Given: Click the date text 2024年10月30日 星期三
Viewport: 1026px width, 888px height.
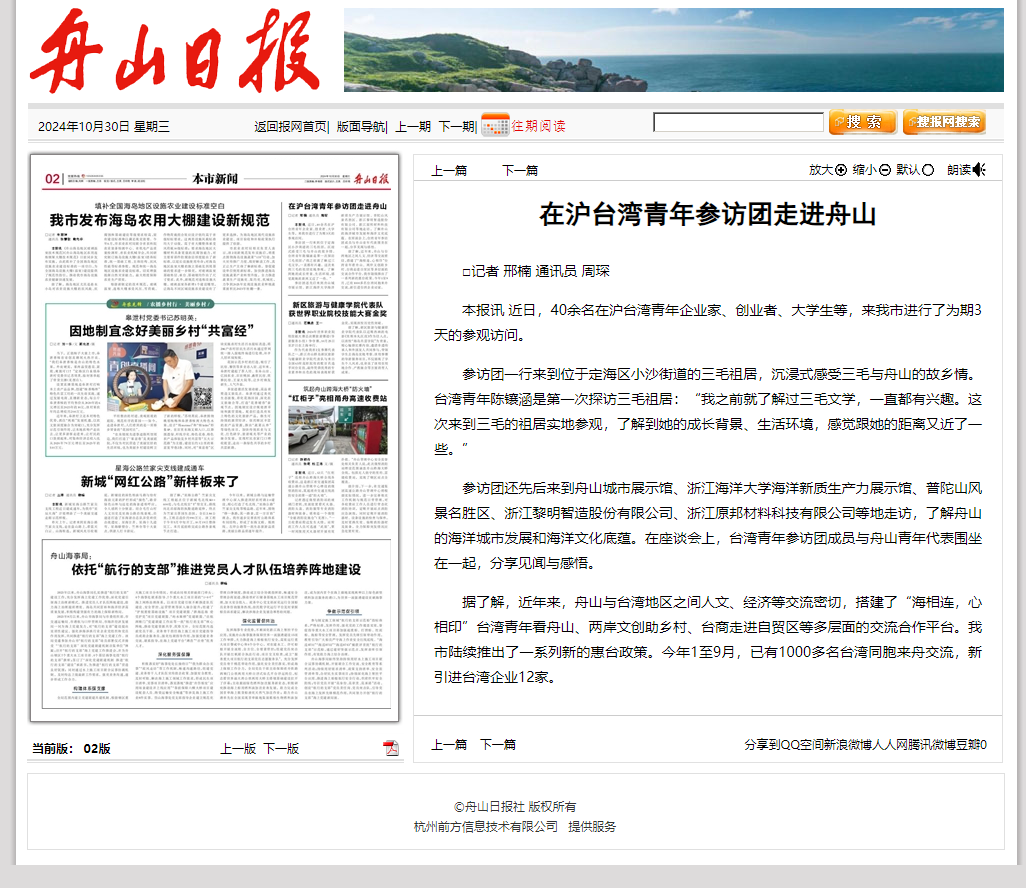Looking at the screenshot, I should pyautogui.click(x=103, y=126).
